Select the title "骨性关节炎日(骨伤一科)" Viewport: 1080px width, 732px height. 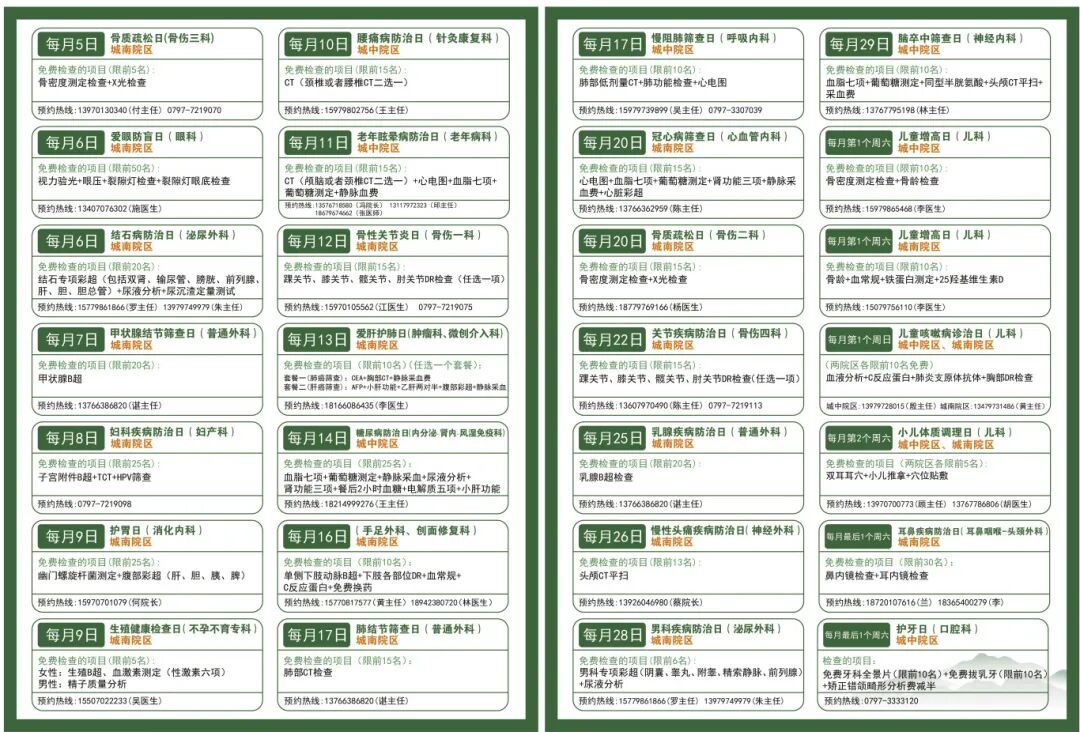point(419,235)
